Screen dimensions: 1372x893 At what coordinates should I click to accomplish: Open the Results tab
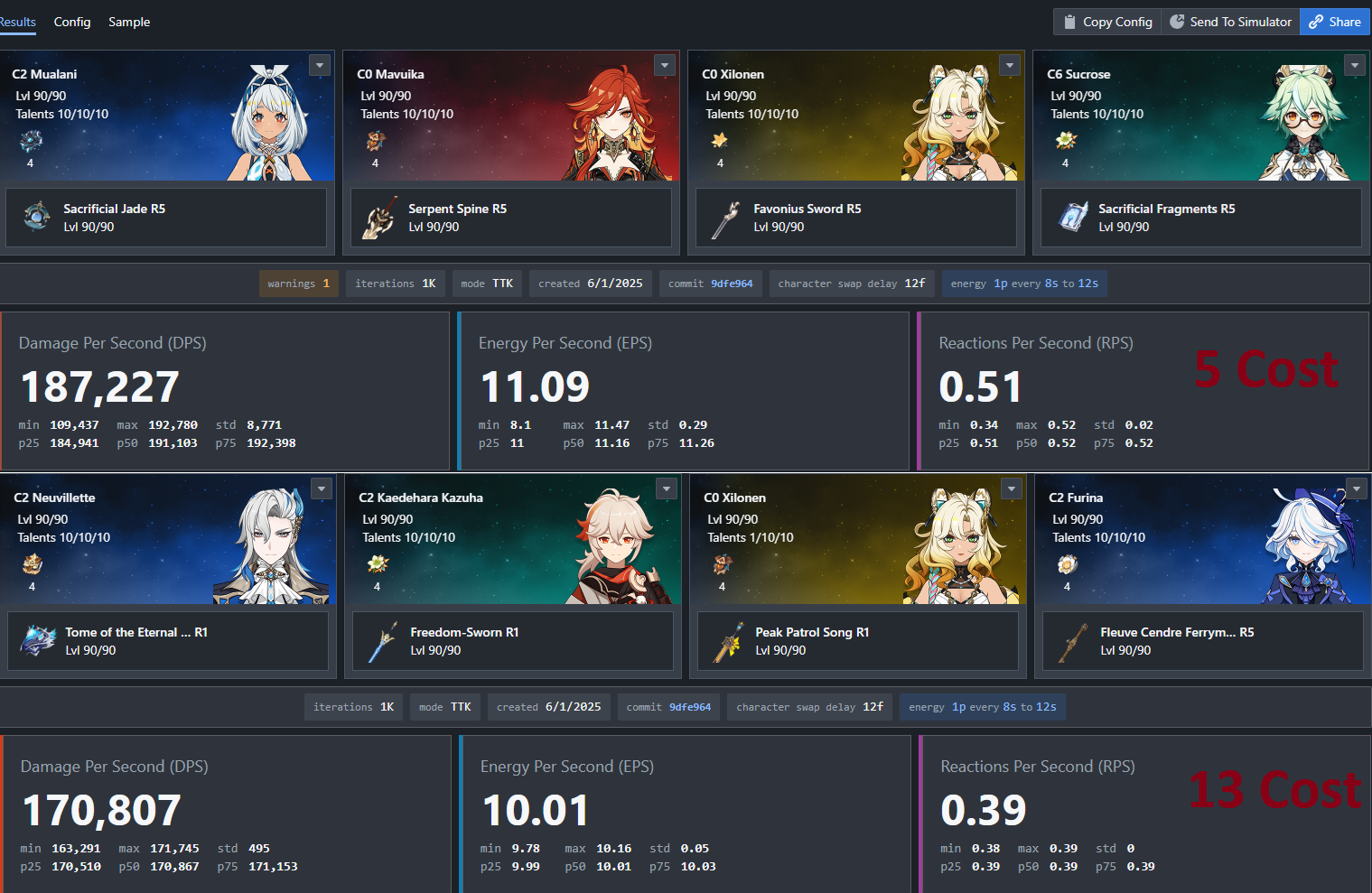(17, 22)
